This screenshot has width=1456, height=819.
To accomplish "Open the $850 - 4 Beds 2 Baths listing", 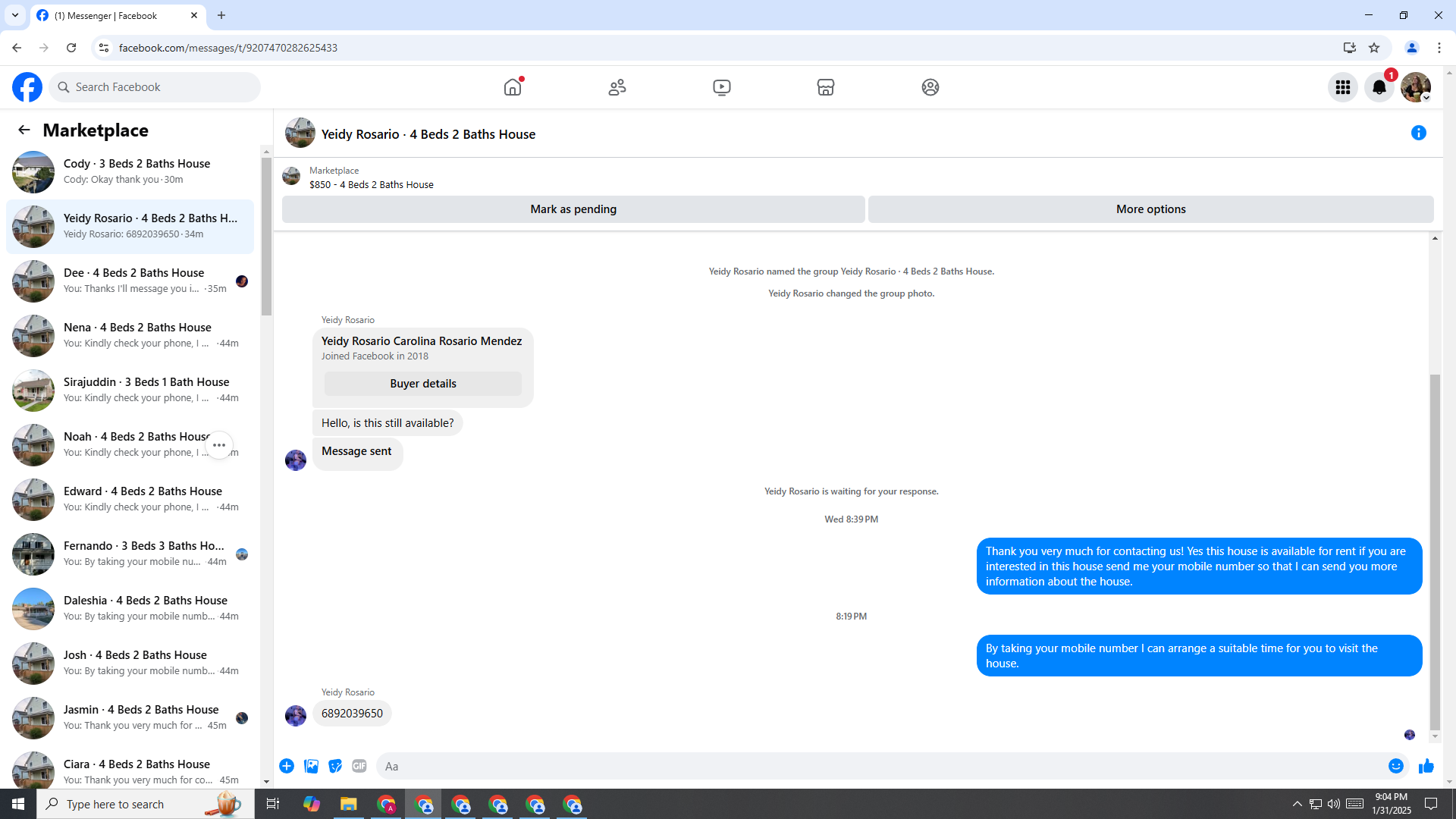I will (372, 184).
